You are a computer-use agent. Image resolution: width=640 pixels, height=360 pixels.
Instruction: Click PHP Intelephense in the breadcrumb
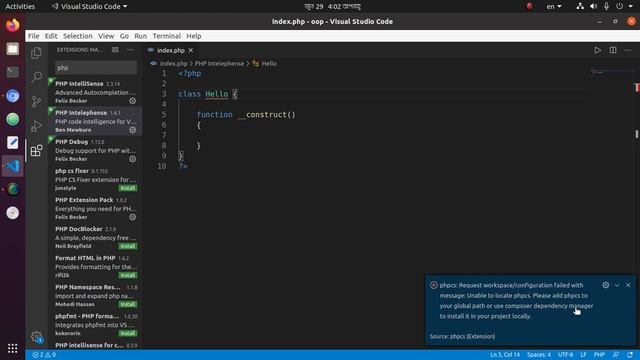(x=219, y=63)
